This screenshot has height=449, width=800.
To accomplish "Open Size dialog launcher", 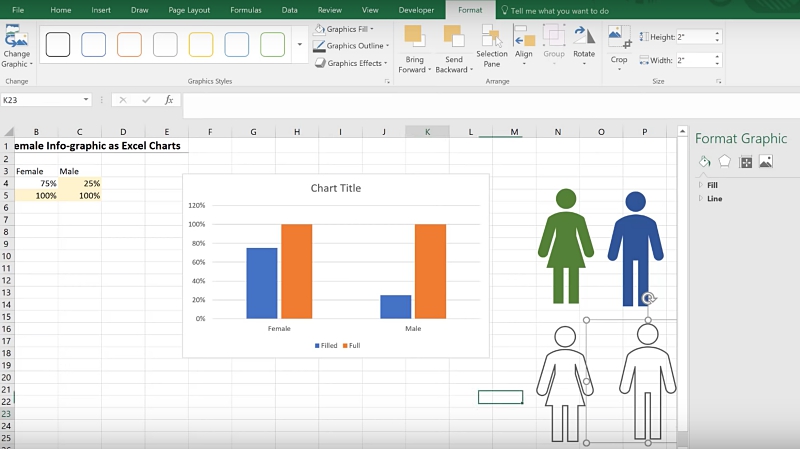I will [718, 82].
